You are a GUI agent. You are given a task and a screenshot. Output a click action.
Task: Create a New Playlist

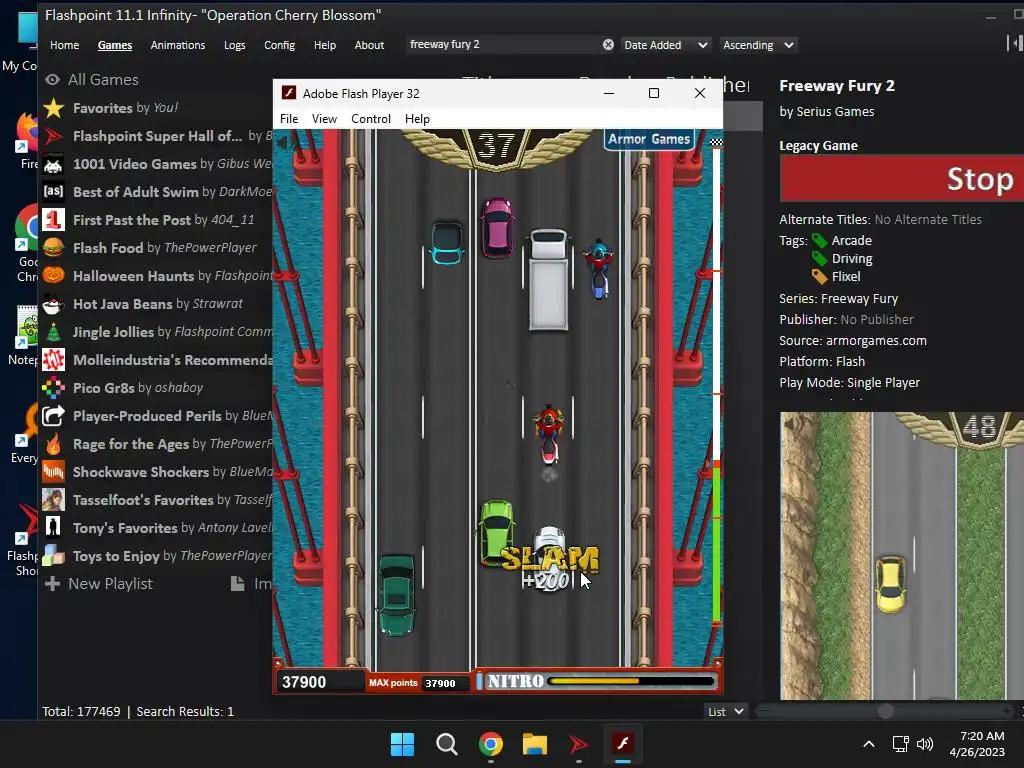coord(99,584)
